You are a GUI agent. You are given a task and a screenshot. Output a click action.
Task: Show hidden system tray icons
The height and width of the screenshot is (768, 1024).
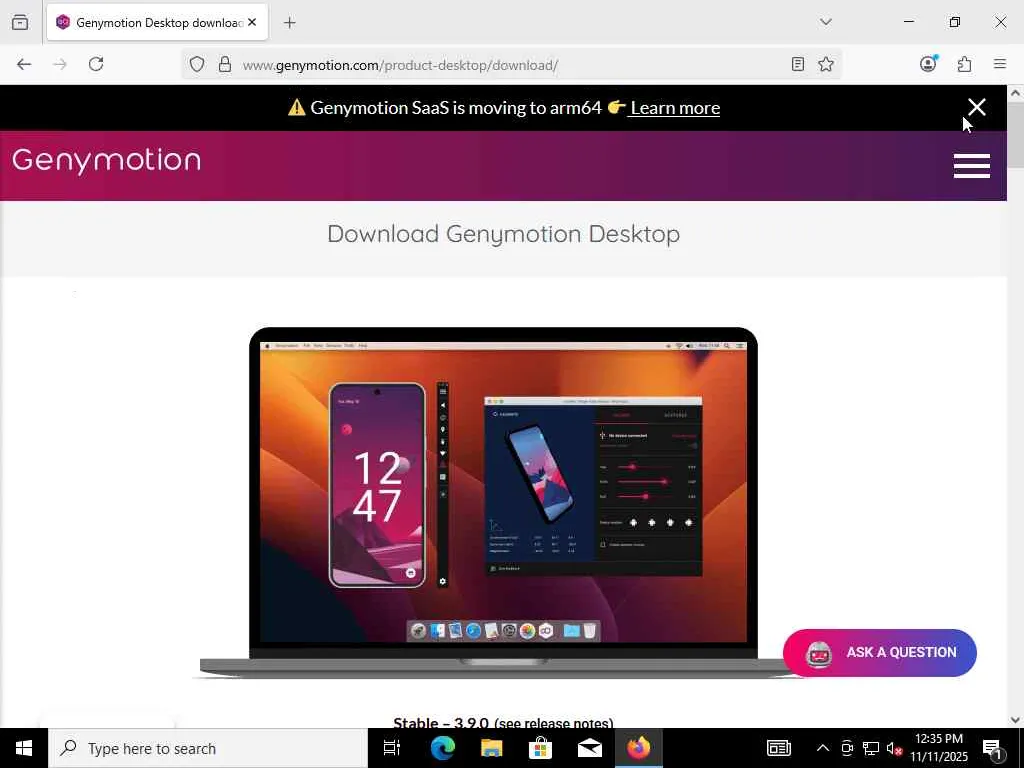click(x=823, y=748)
